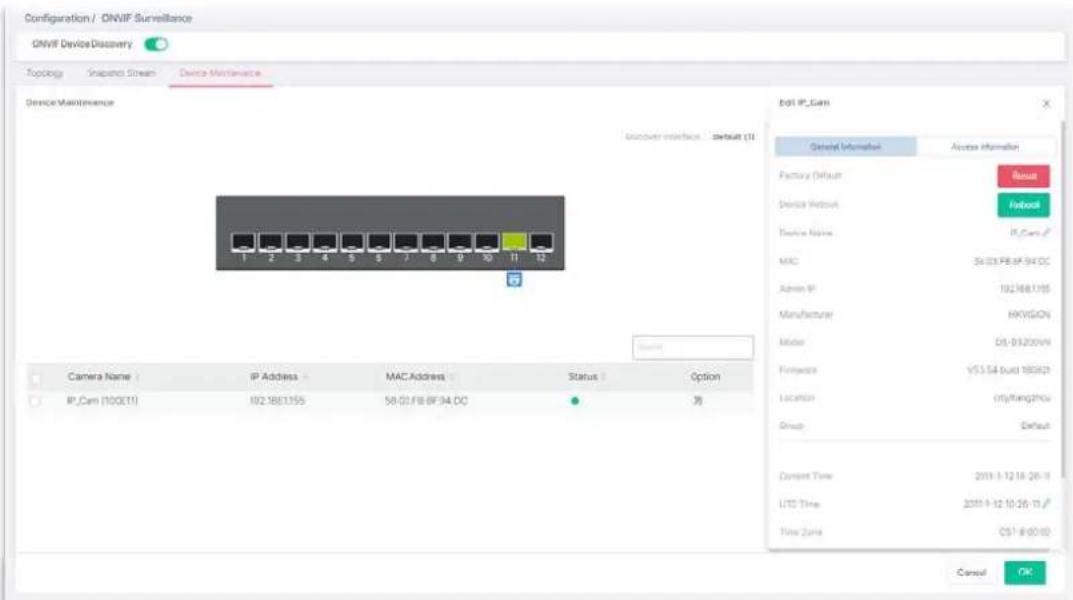The image size is (1073, 600).
Task: Click the Current Time value
Action: [1012, 476]
